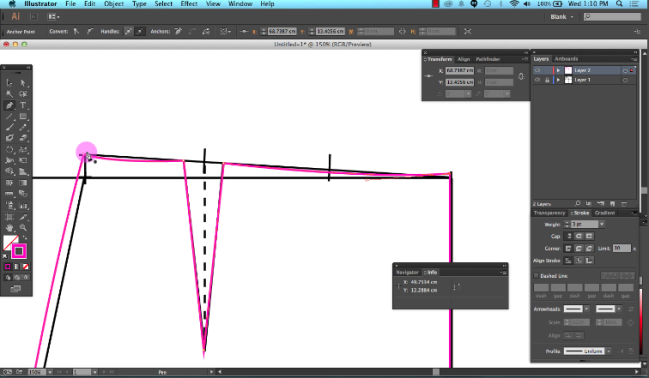Screen dimensions: 649x378
Task: Hide Layer 1 visibility eye
Action: (537, 80)
